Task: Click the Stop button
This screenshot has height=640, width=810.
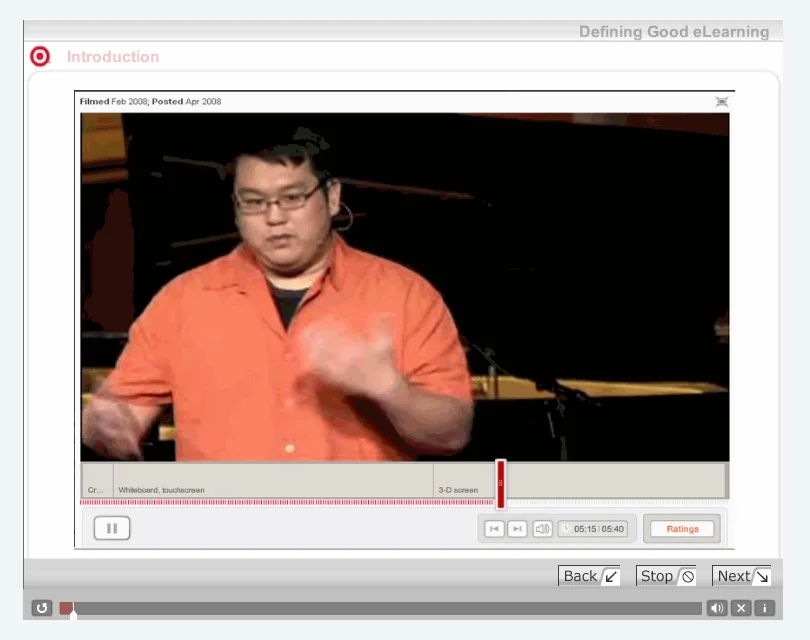Action: coord(666,576)
